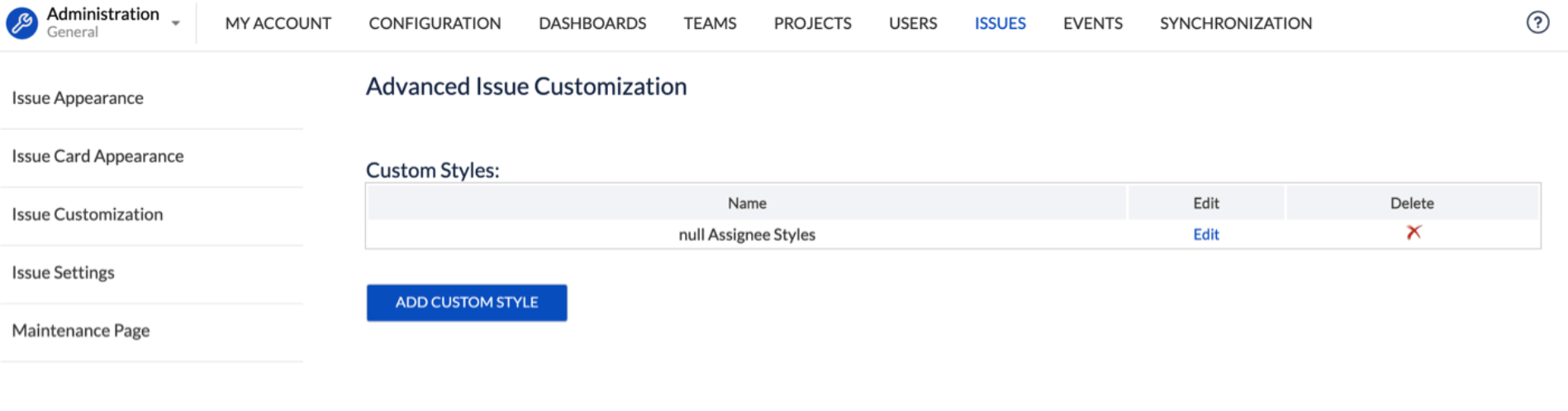Open the help question mark icon
Viewport: 1568px width, 411px height.
click(x=1537, y=22)
